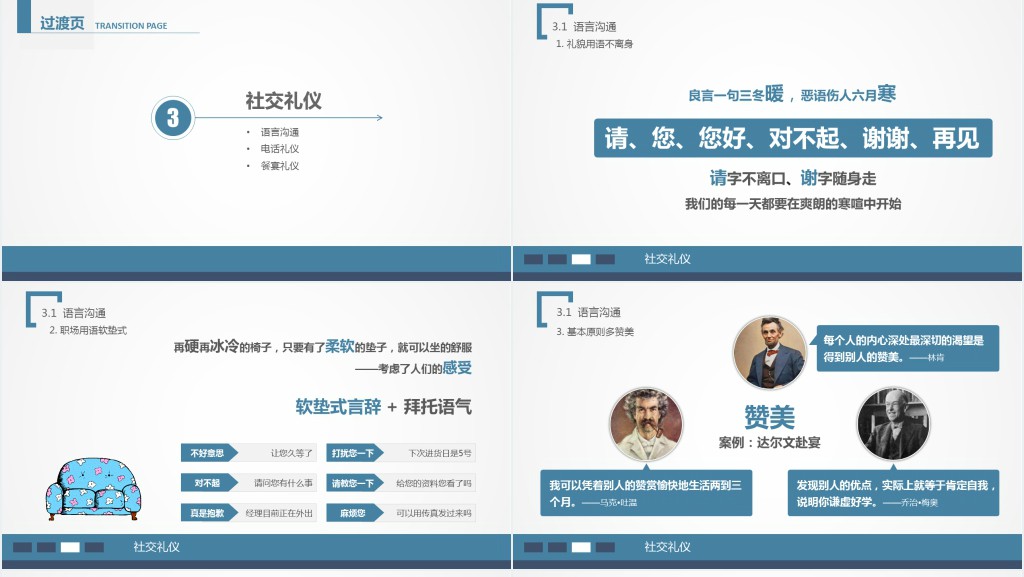Click the 经理目前正在外出 phrase
The height and width of the screenshot is (577, 1024).
[279, 513]
